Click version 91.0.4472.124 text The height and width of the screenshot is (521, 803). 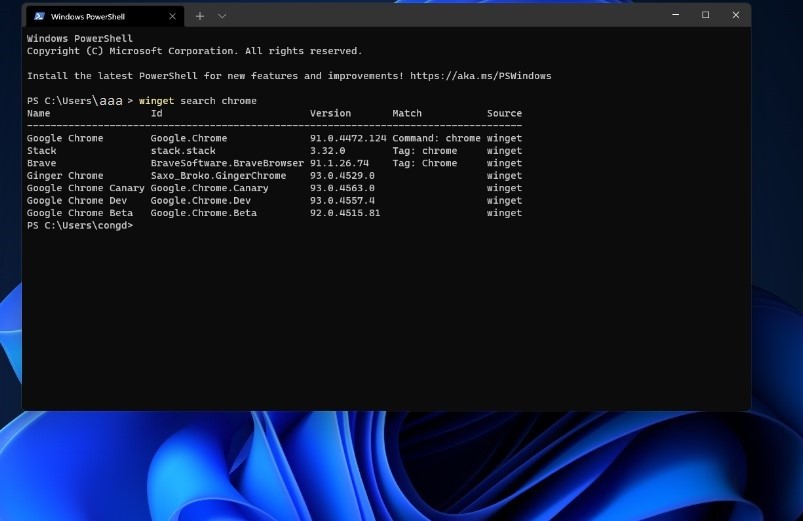pyautogui.click(x=347, y=138)
